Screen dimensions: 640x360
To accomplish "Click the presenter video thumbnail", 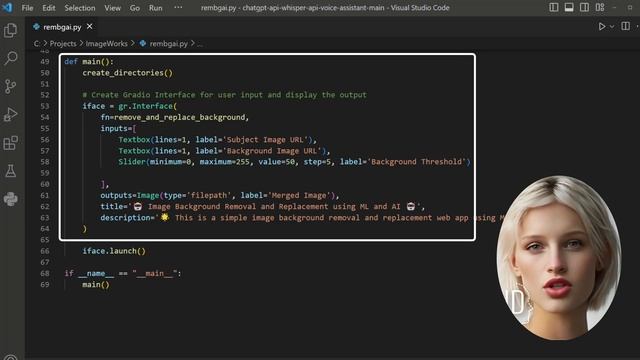I will [559, 258].
